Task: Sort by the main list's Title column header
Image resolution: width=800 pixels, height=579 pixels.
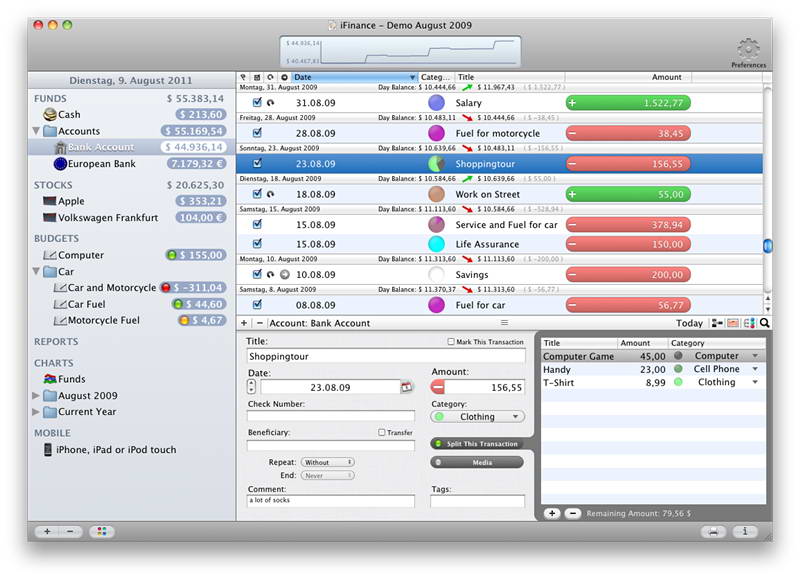Action: coord(510,77)
